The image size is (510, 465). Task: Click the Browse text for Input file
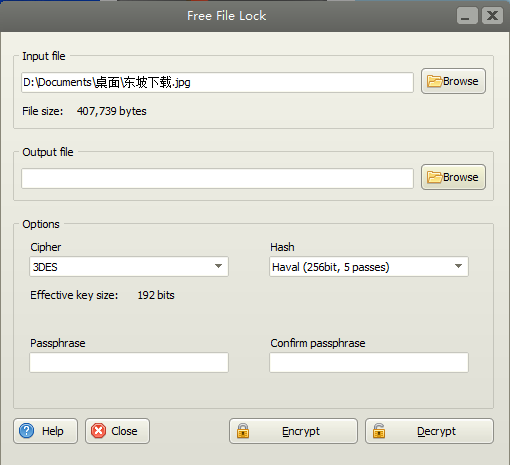(x=461, y=81)
